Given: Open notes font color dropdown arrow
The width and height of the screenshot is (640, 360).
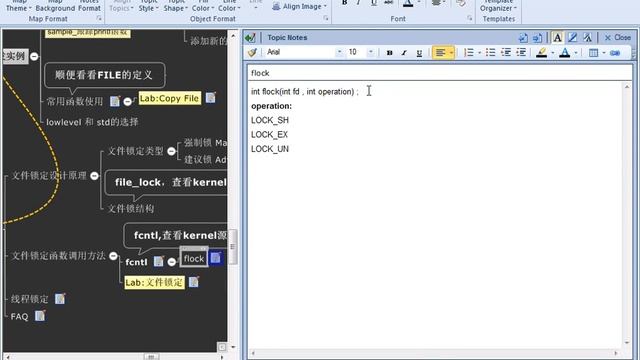Looking at the screenshot, I should pos(576,53).
